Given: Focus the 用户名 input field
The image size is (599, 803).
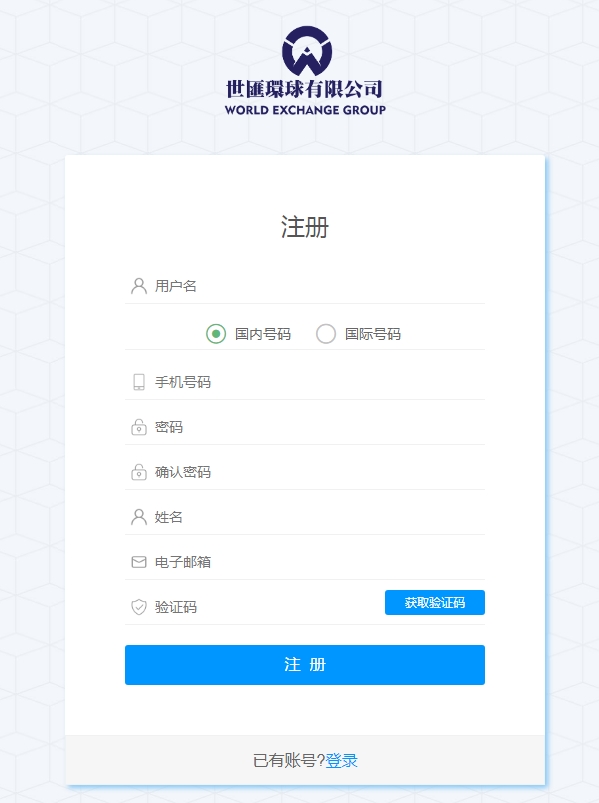Looking at the screenshot, I should (305, 286).
